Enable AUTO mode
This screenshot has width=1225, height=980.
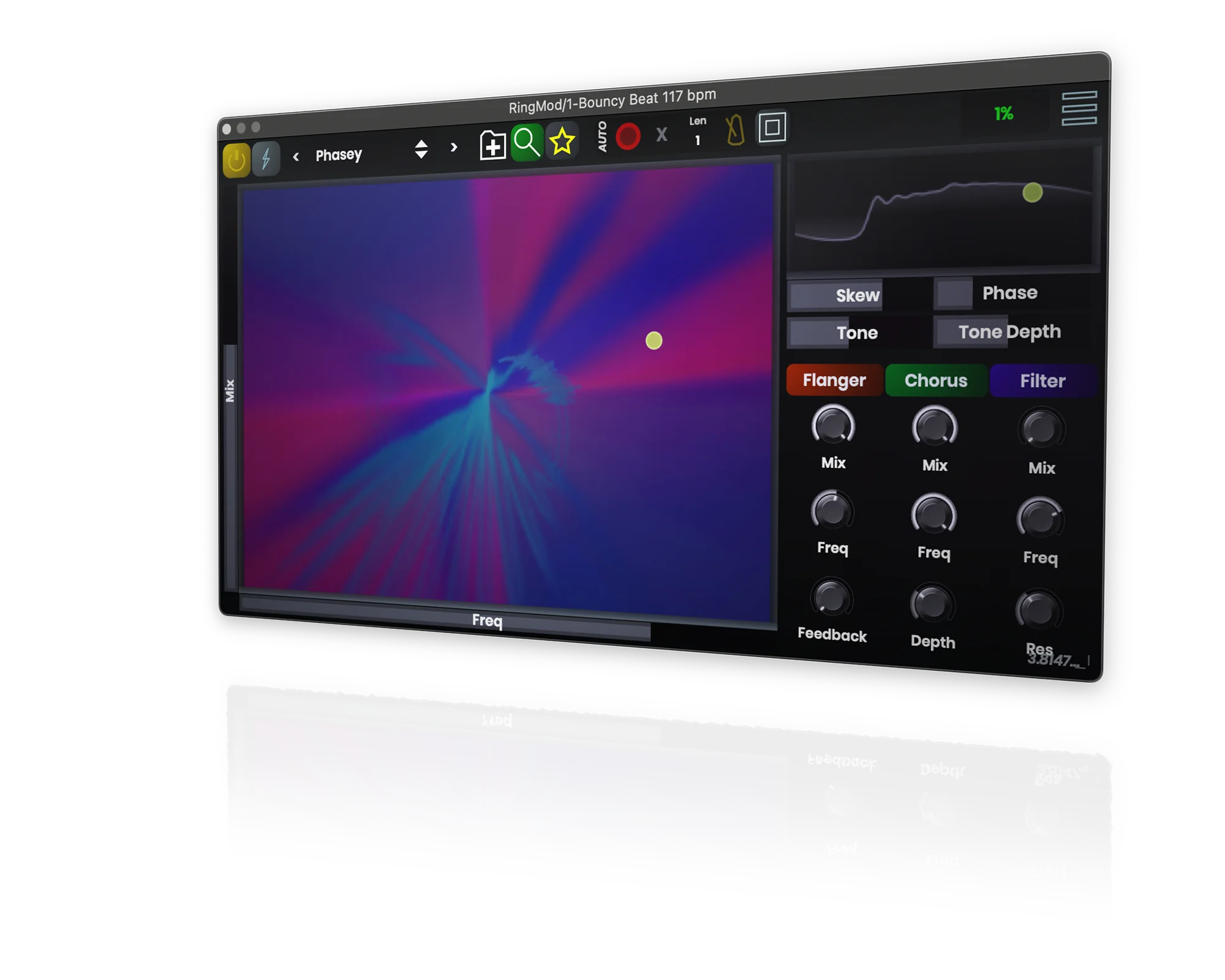click(x=603, y=136)
